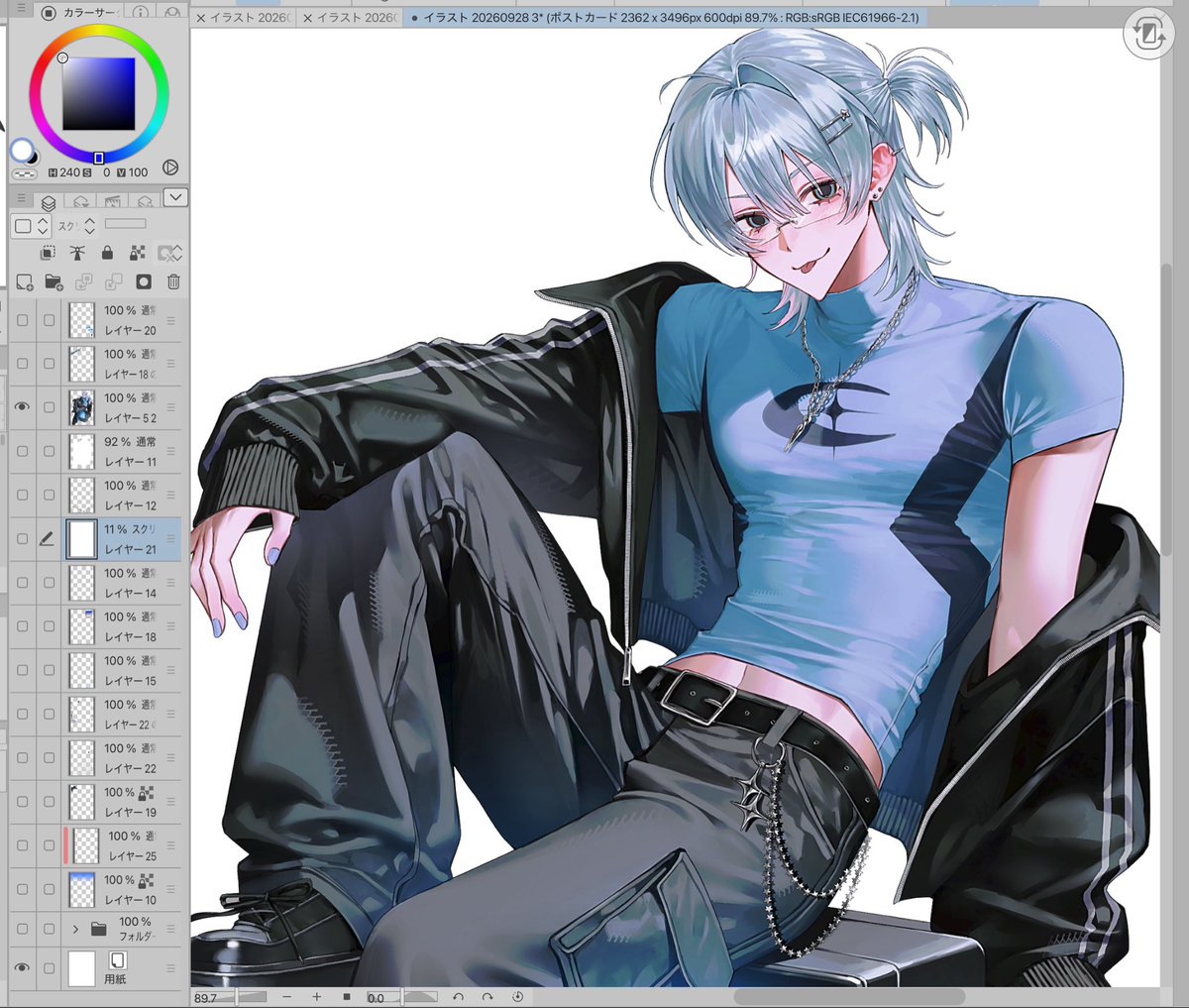
Task: Create a new raster layer
Action: [25, 282]
